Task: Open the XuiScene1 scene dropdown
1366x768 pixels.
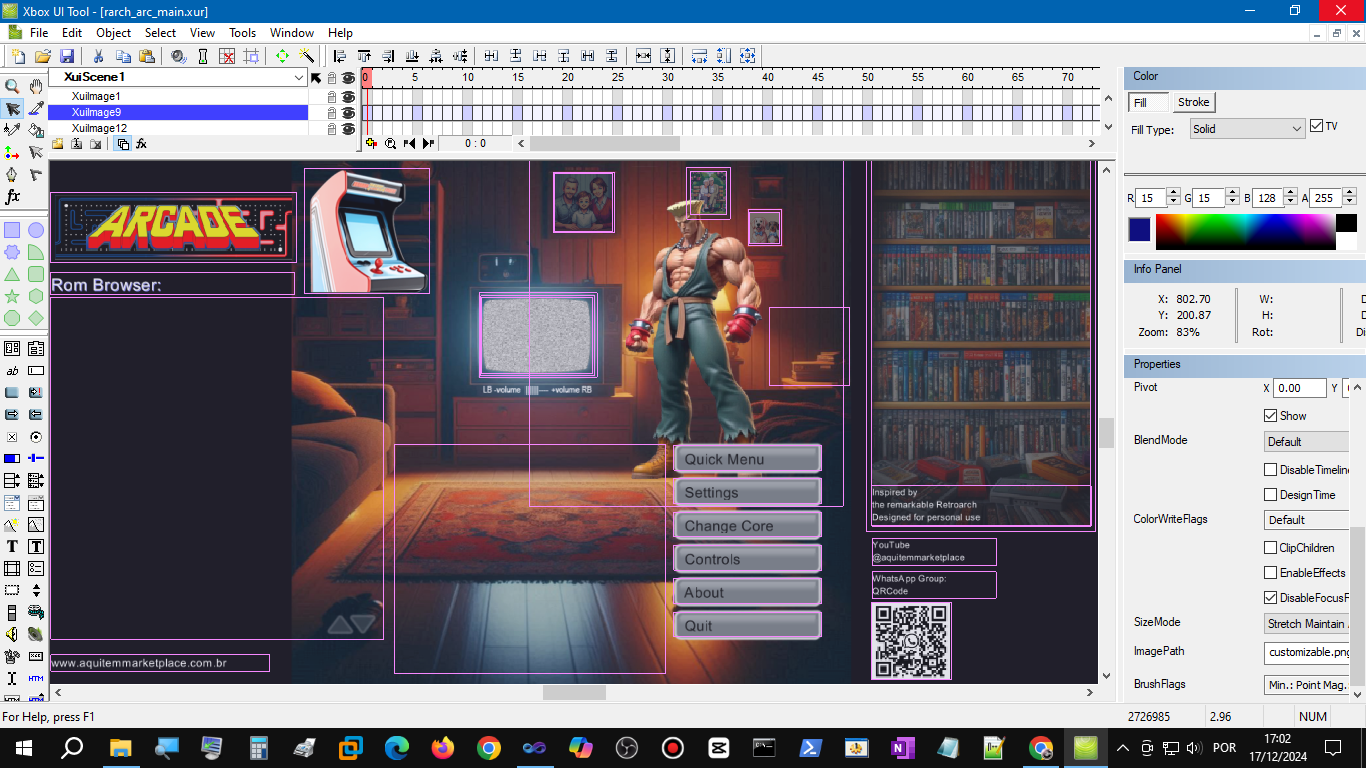Action: click(x=299, y=77)
